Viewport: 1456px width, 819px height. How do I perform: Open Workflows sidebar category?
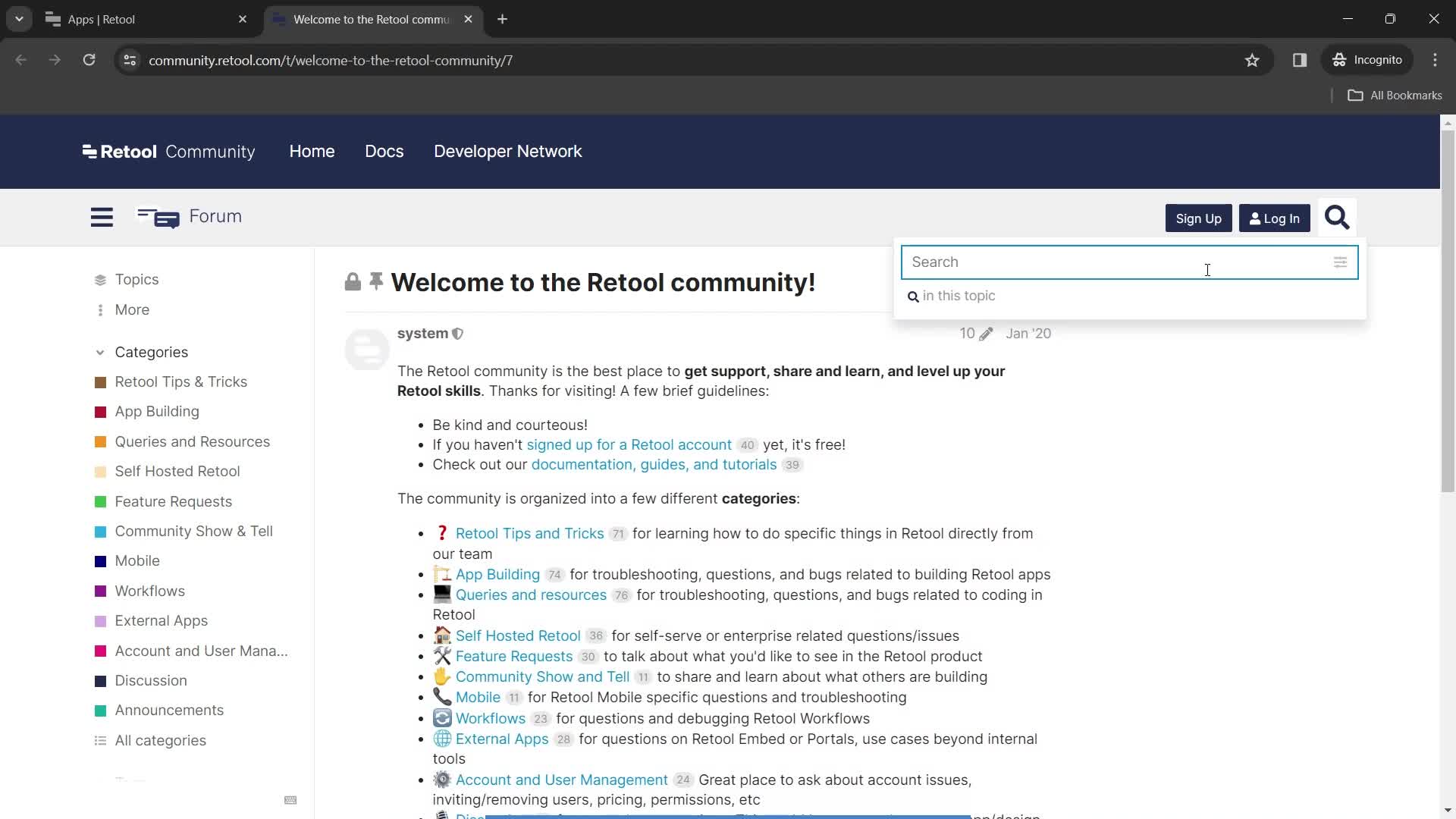coord(149,591)
